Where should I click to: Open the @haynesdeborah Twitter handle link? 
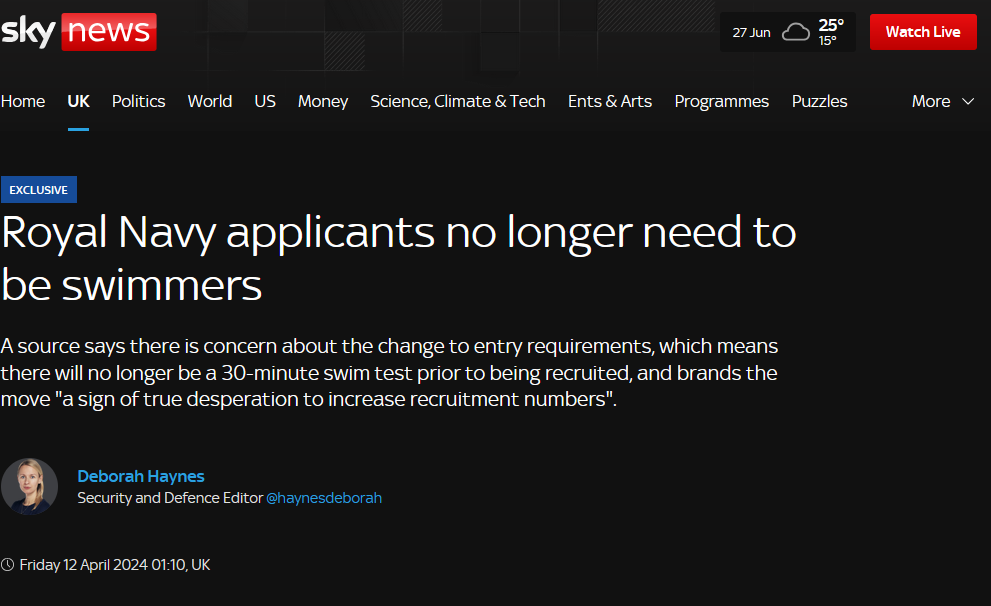pyautogui.click(x=324, y=498)
